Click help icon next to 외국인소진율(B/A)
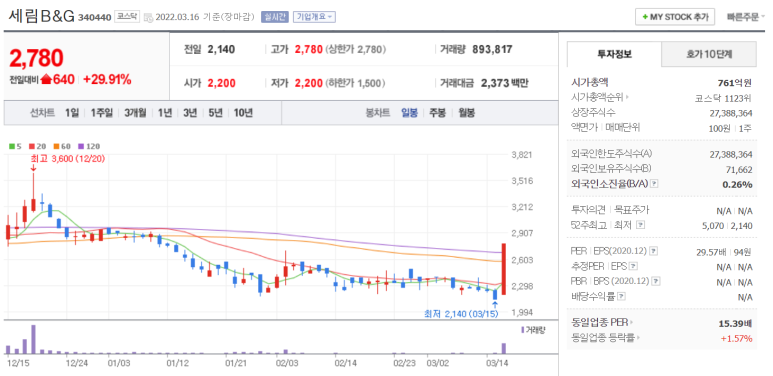Image resolution: width=773 pixels, height=376 pixels. [654, 184]
